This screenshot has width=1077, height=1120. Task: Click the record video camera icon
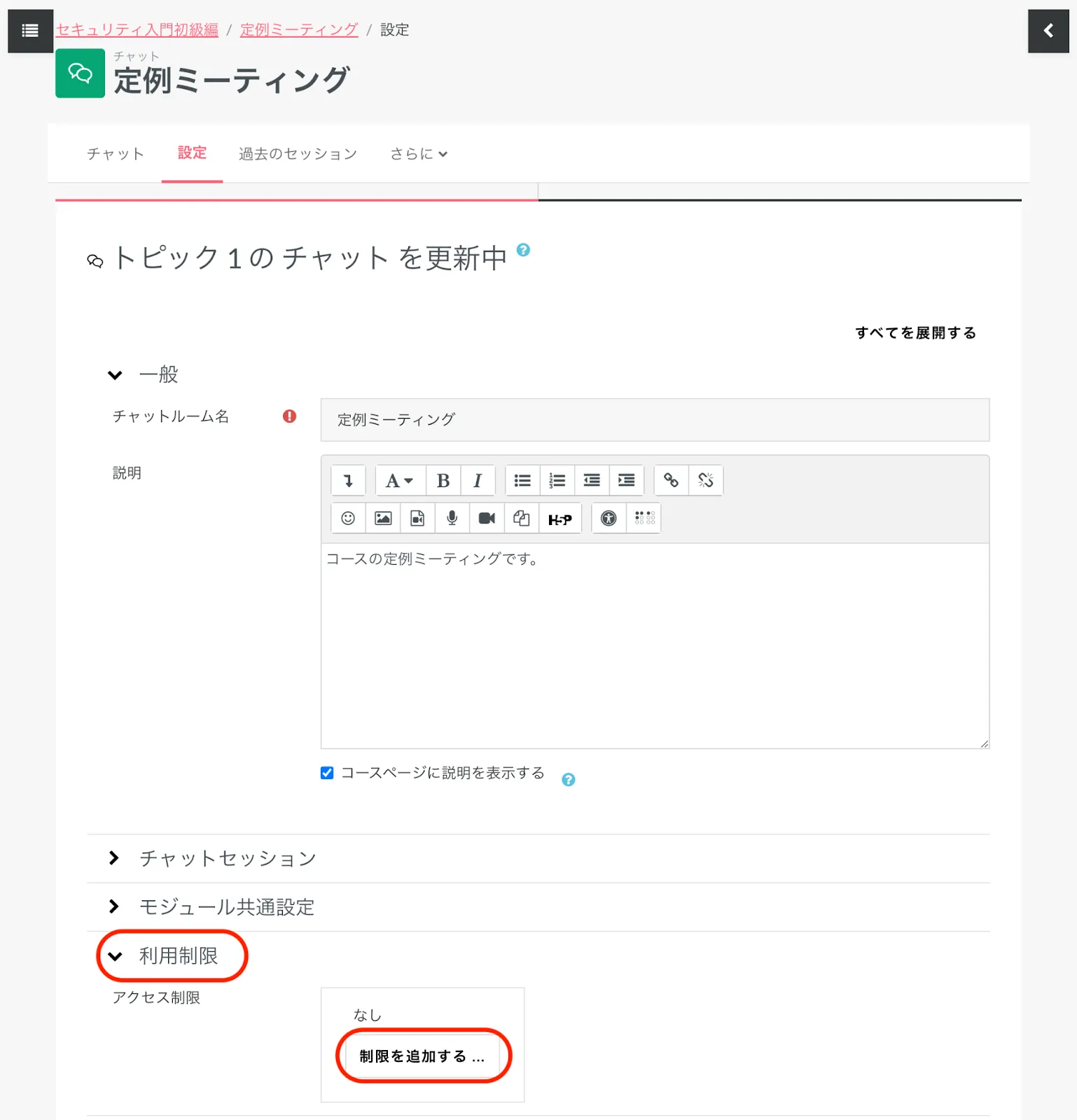[x=487, y=519]
